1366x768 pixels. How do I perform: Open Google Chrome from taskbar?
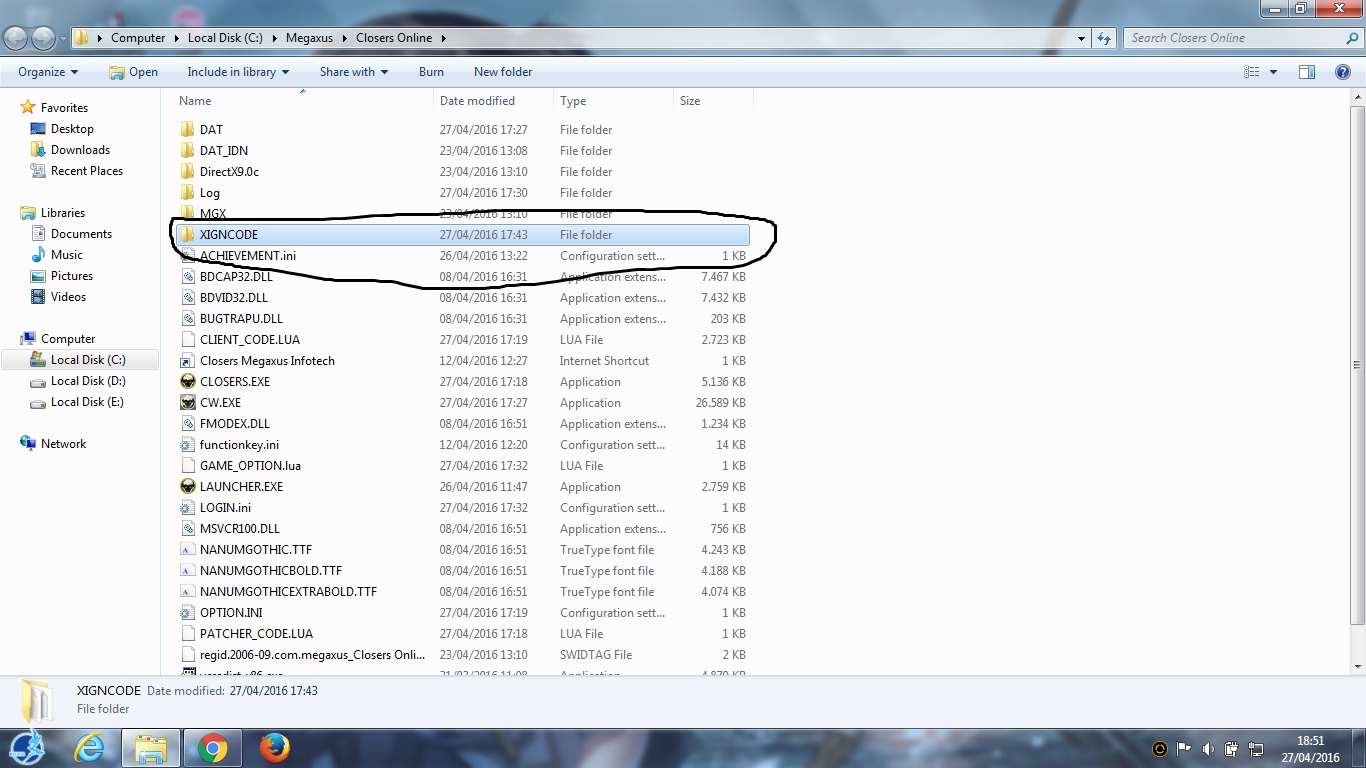pos(212,748)
